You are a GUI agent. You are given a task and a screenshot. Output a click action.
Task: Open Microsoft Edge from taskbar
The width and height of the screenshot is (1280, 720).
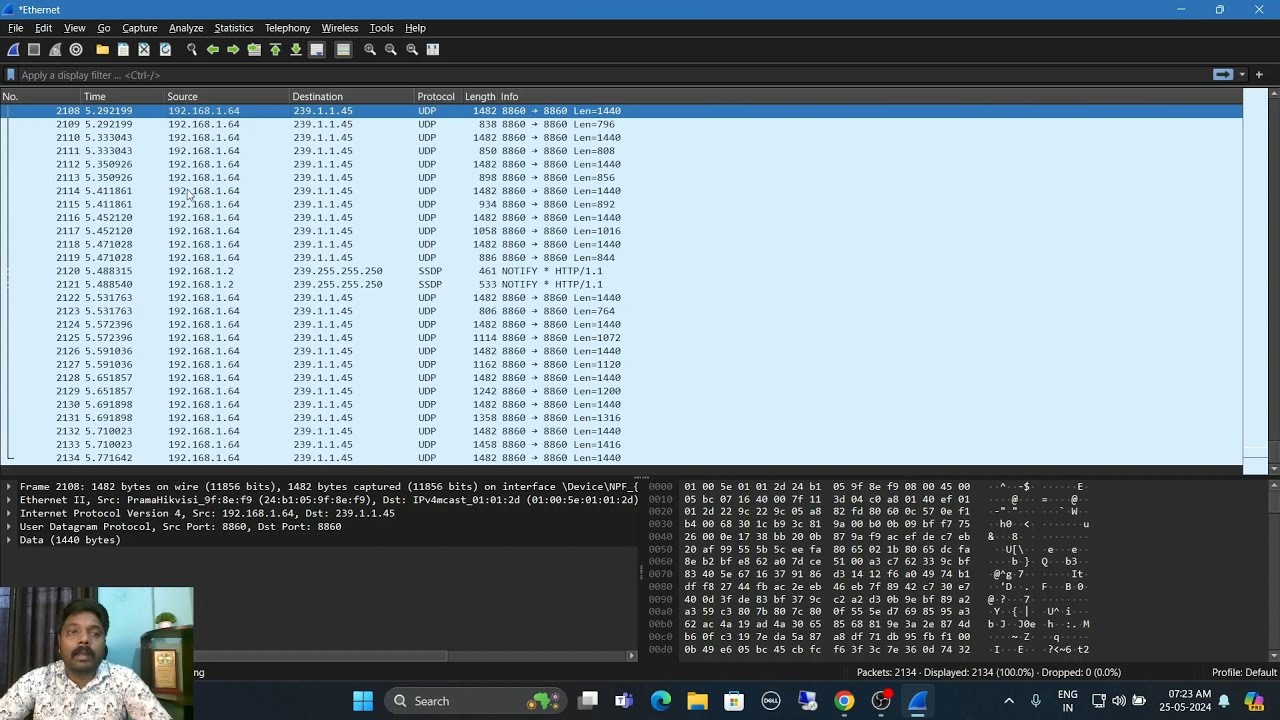point(661,701)
